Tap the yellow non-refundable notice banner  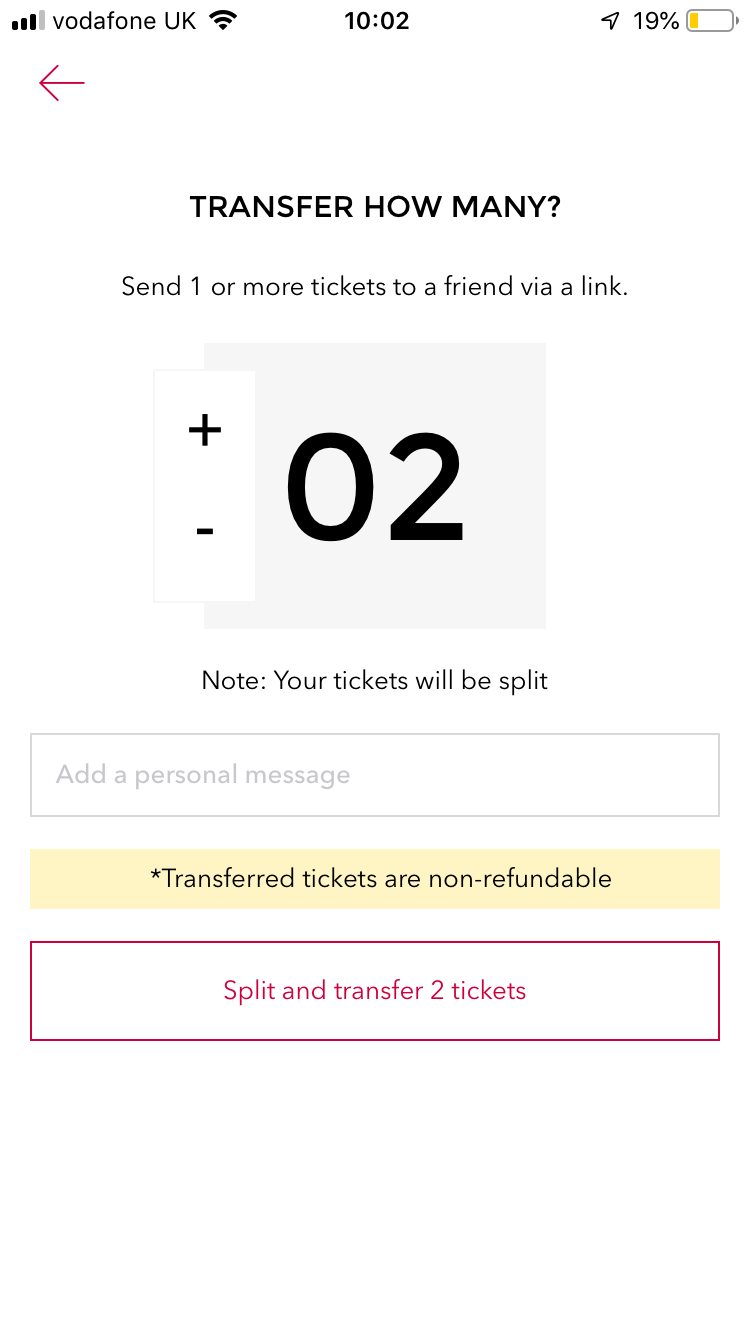click(375, 879)
